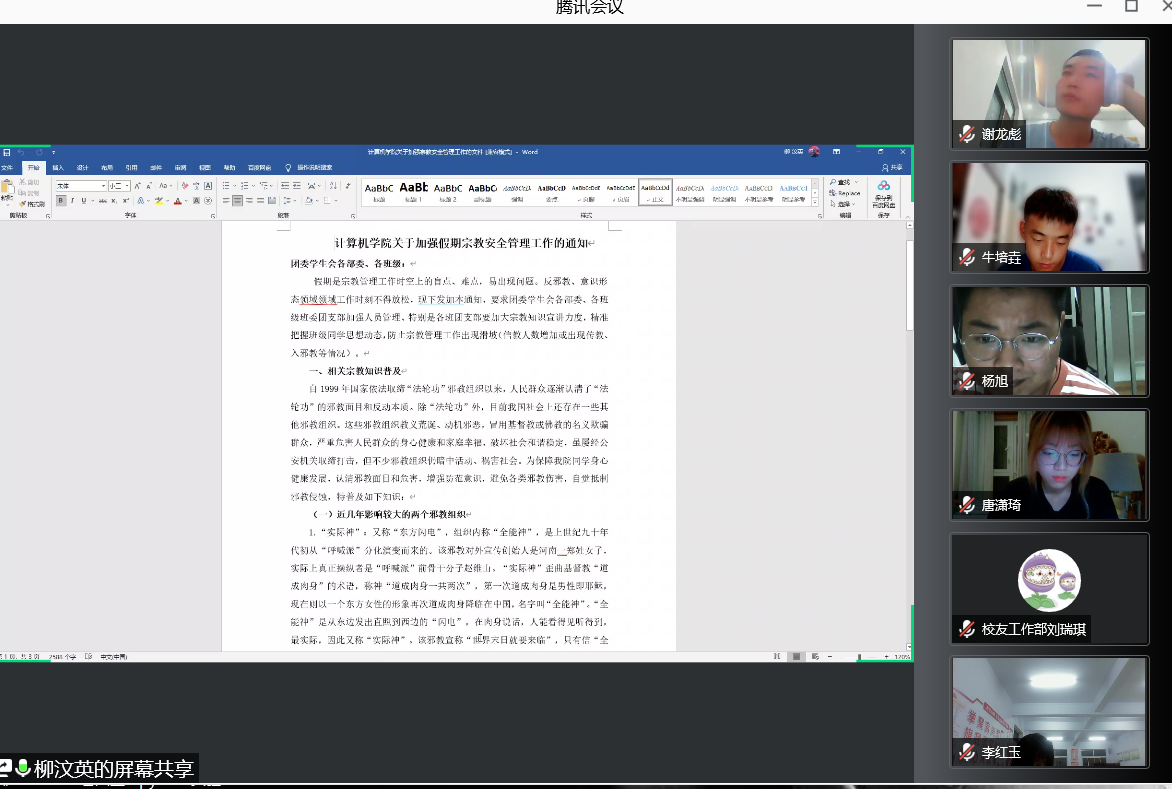The width and height of the screenshot is (1172, 789).
Task: Click the Save icon in Word's title bar
Action: (6, 152)
